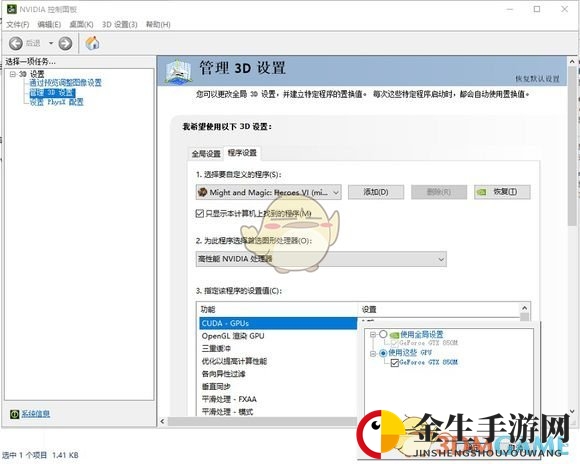The image size is (580, 464).
Task: Click the Forward navigation arrow icon
Action: [x=65, y=43]
